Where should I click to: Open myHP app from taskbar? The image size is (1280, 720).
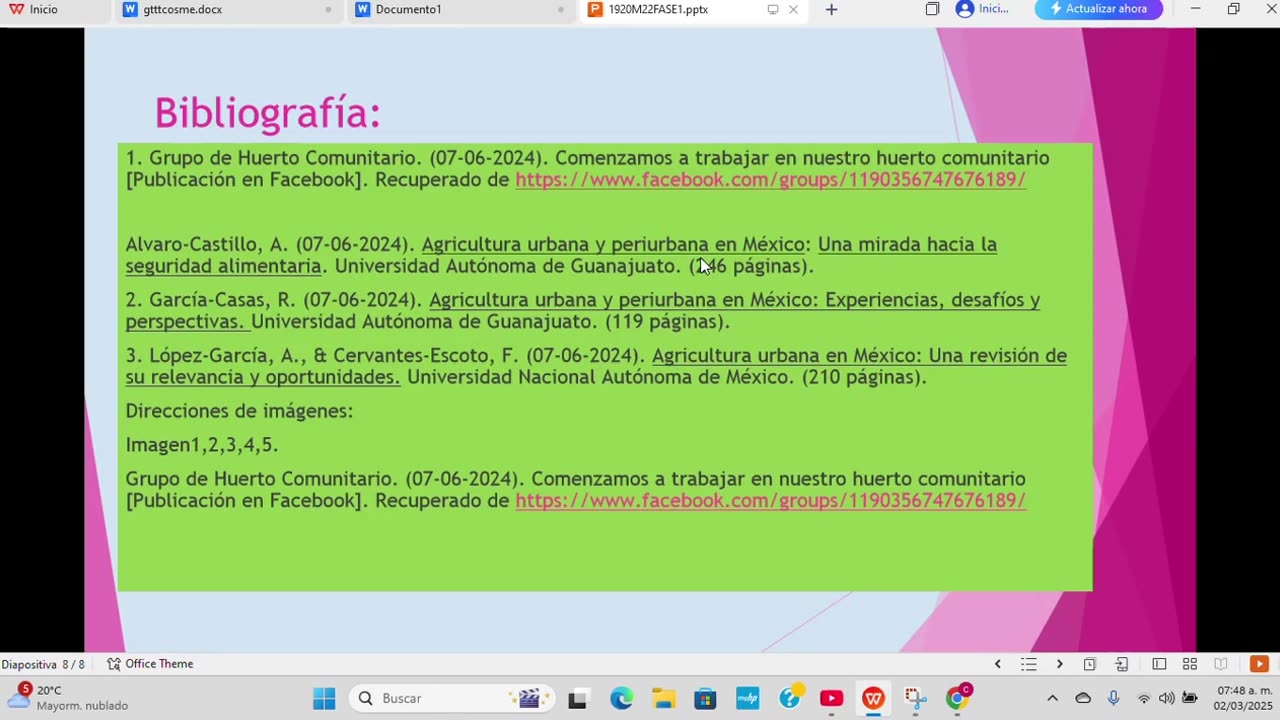click(747, 699)
